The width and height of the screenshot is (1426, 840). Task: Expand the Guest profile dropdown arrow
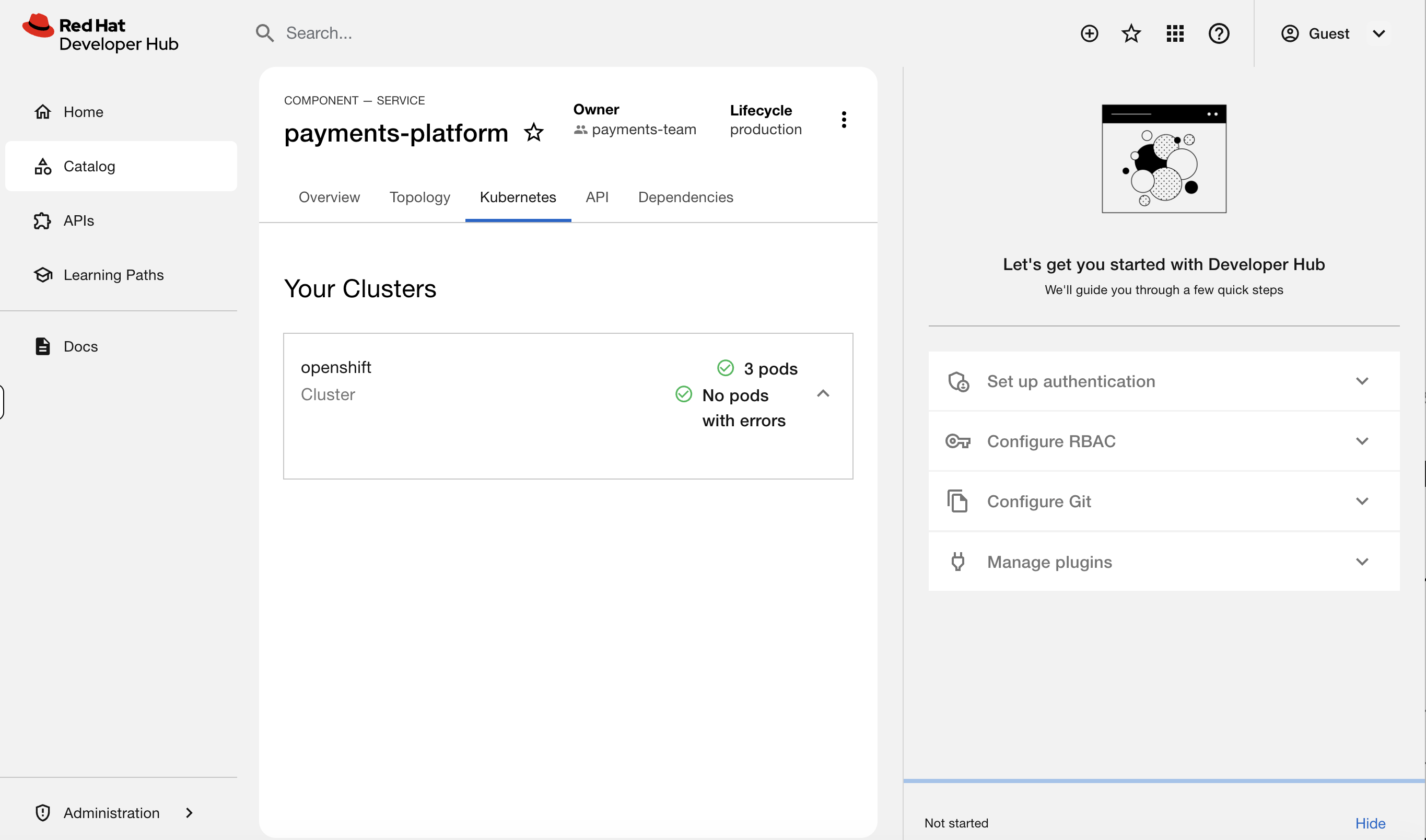click(x=1379, y=33)
